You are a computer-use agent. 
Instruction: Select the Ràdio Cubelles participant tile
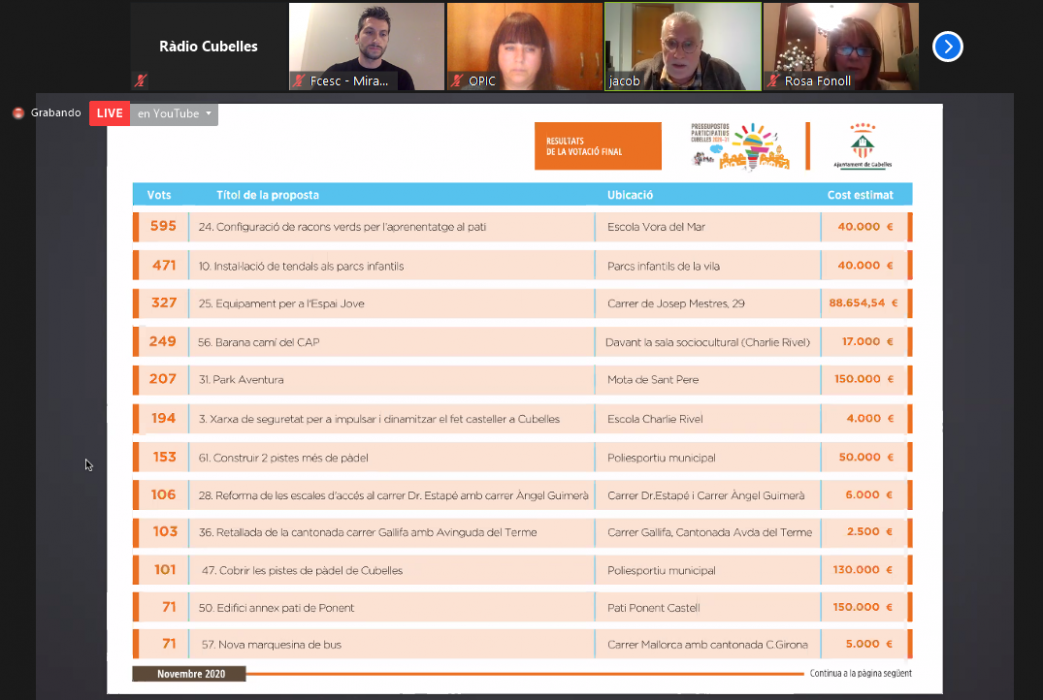(x=208, y=47)
